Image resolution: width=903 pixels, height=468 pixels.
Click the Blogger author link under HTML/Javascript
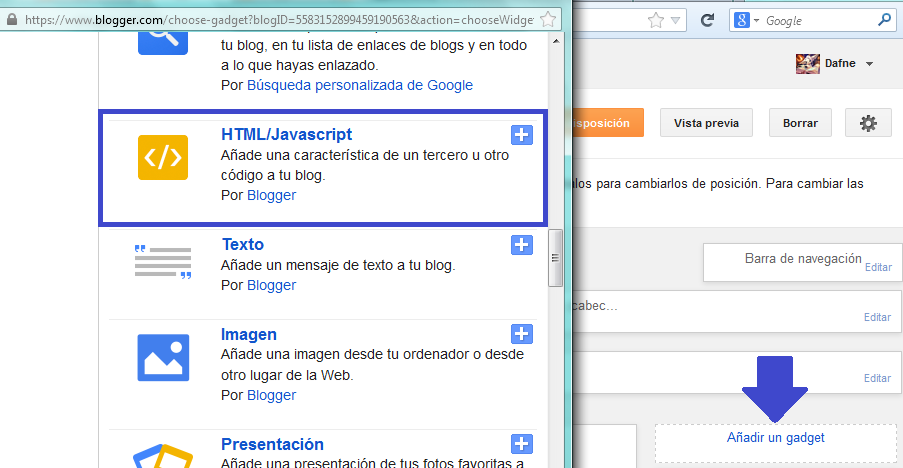tap(271, 195)
